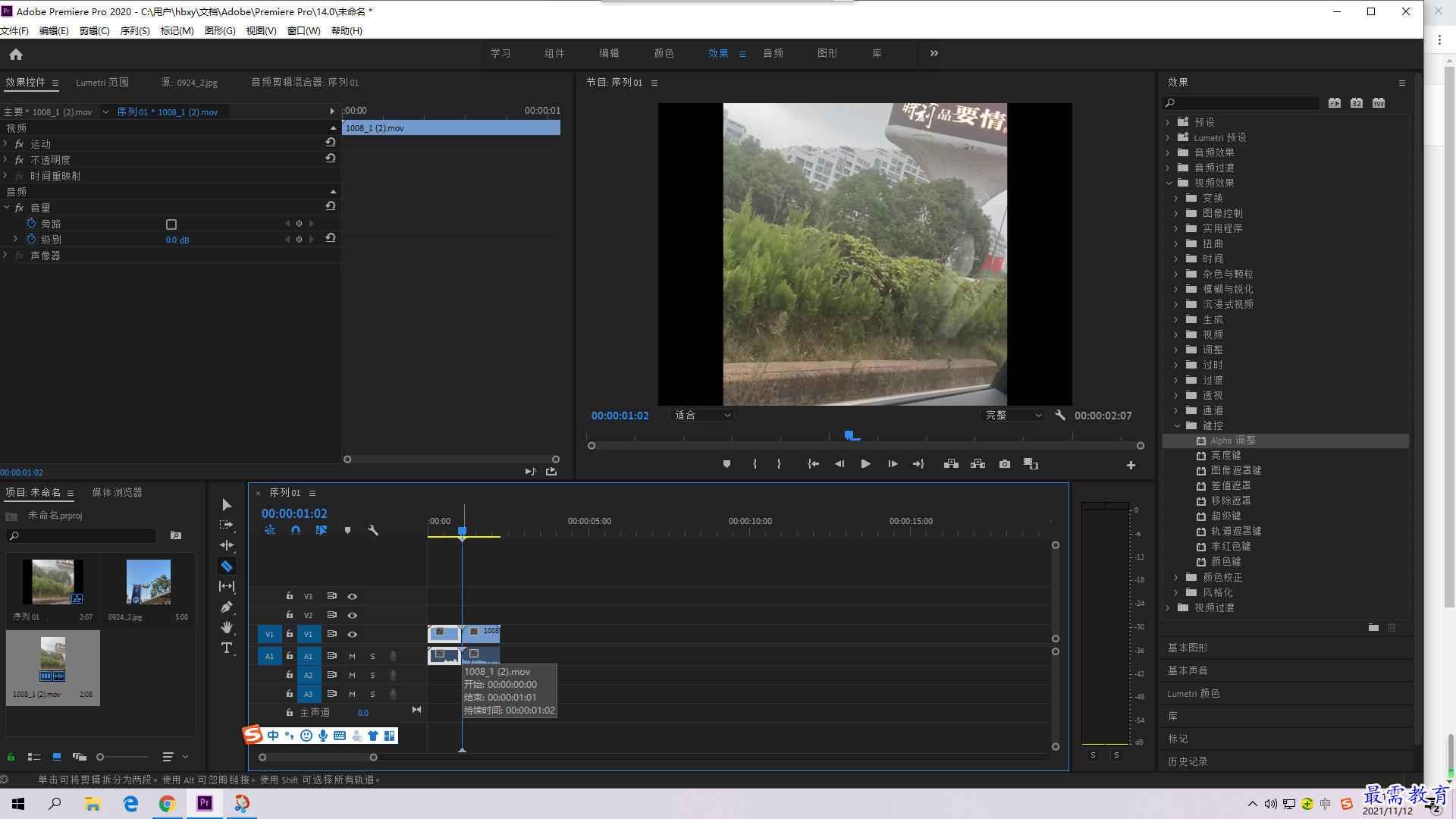Solo audio track A2
Viewport: 1456px width, 819px height.
tap(372, 675)
